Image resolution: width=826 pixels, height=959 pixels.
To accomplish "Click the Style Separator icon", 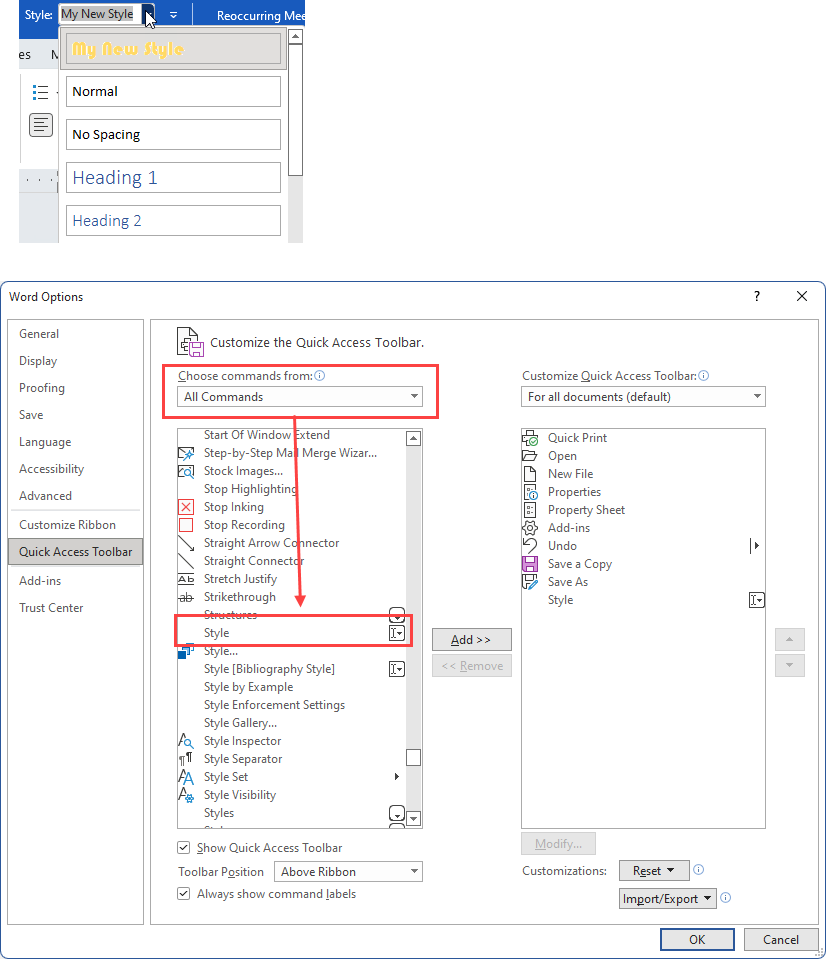I will coord(186,759).
